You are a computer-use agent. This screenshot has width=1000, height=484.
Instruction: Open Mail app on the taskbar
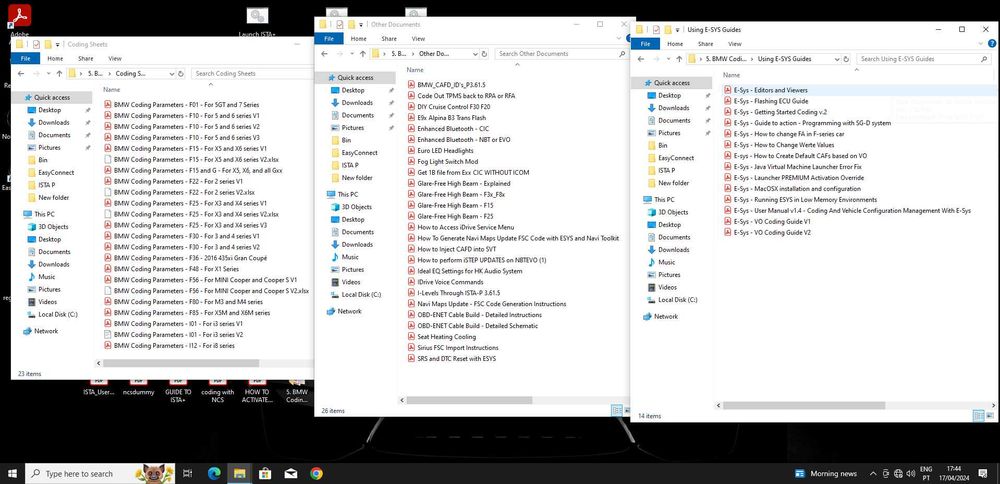click(290, 474)
